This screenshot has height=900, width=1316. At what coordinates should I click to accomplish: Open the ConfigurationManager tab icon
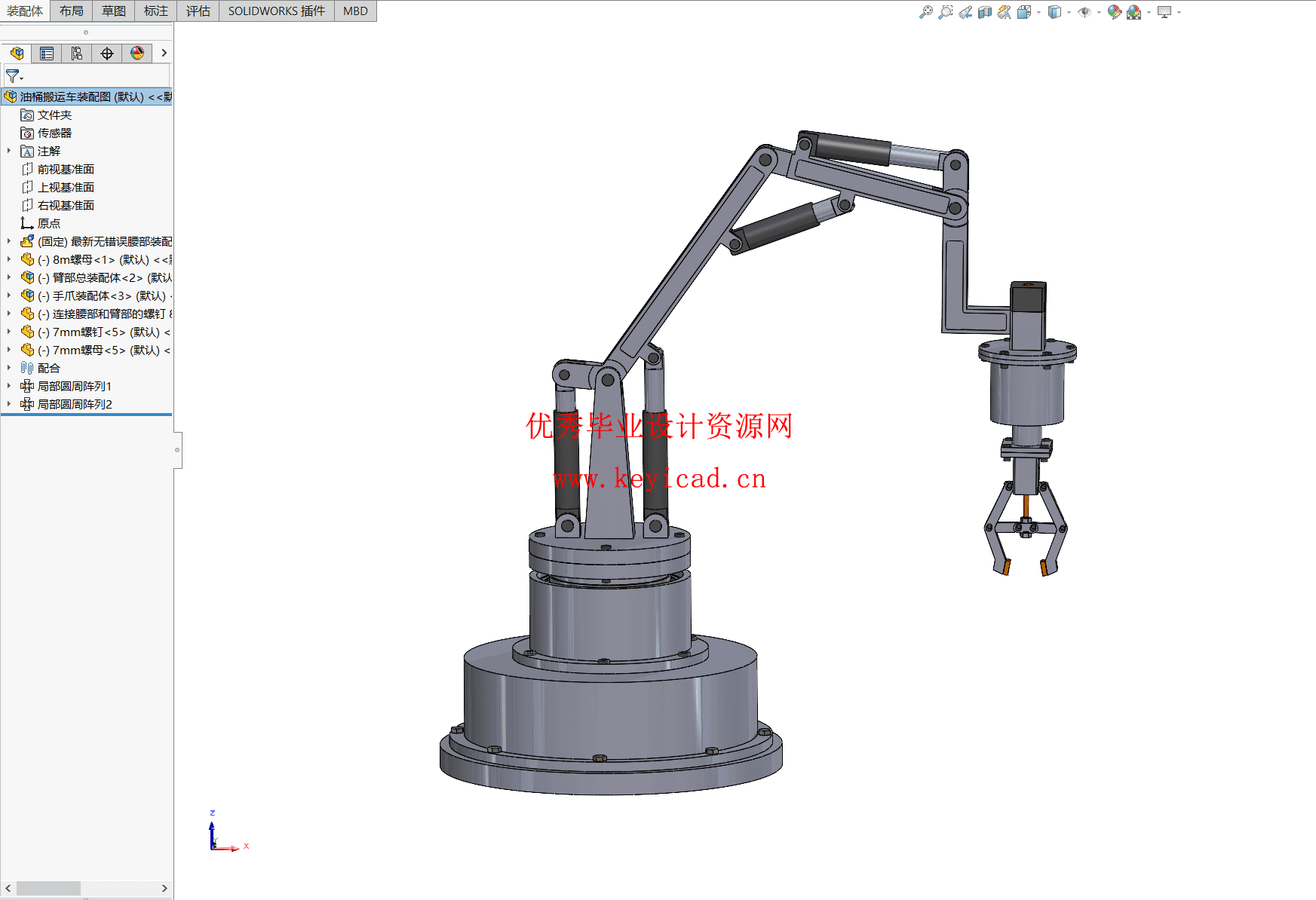(77, 53)
